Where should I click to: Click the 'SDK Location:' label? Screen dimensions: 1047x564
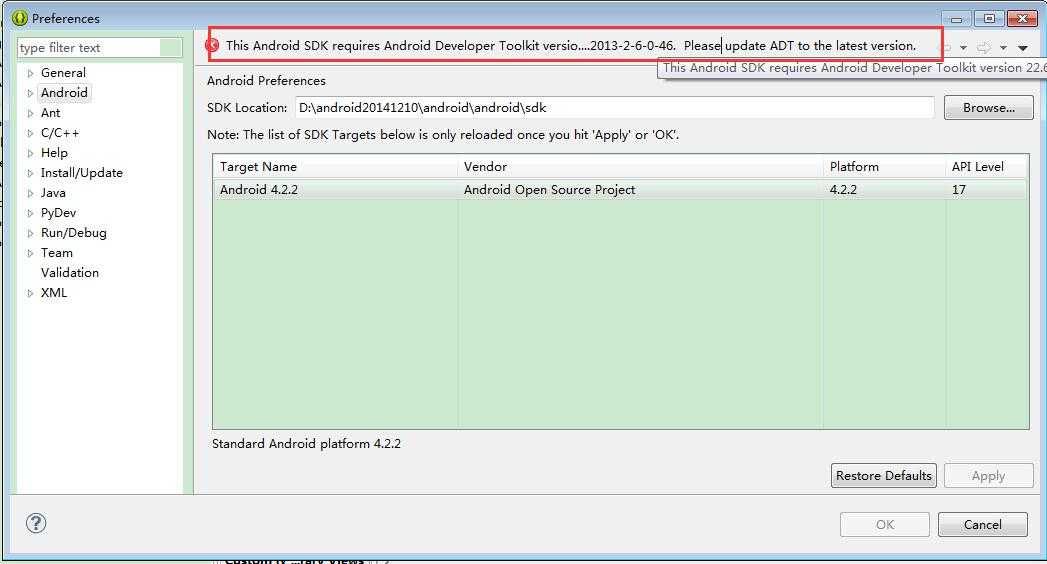(247, 107)
